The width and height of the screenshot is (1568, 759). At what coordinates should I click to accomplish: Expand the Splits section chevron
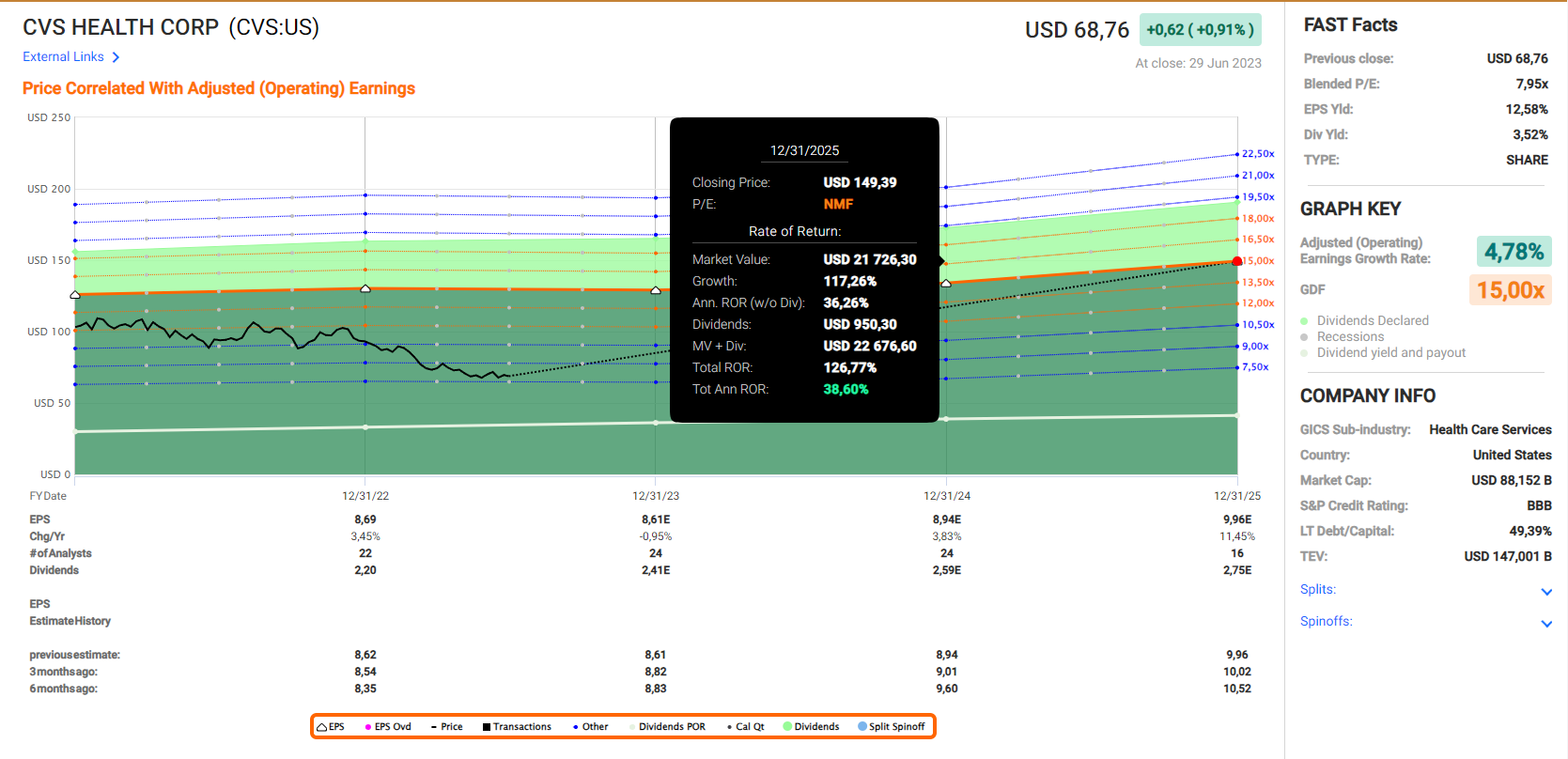(x=1546, y=592)
